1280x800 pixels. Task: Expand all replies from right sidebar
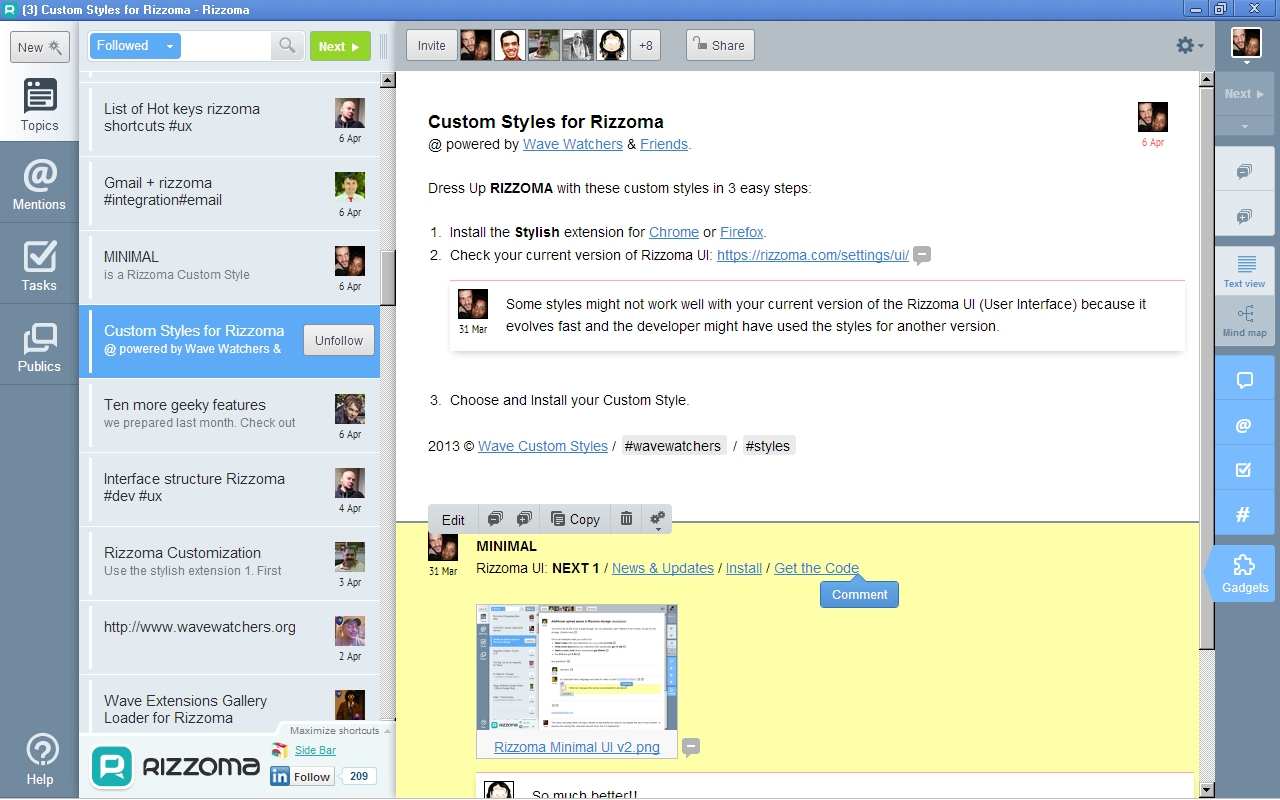[x=1244, y=217]
